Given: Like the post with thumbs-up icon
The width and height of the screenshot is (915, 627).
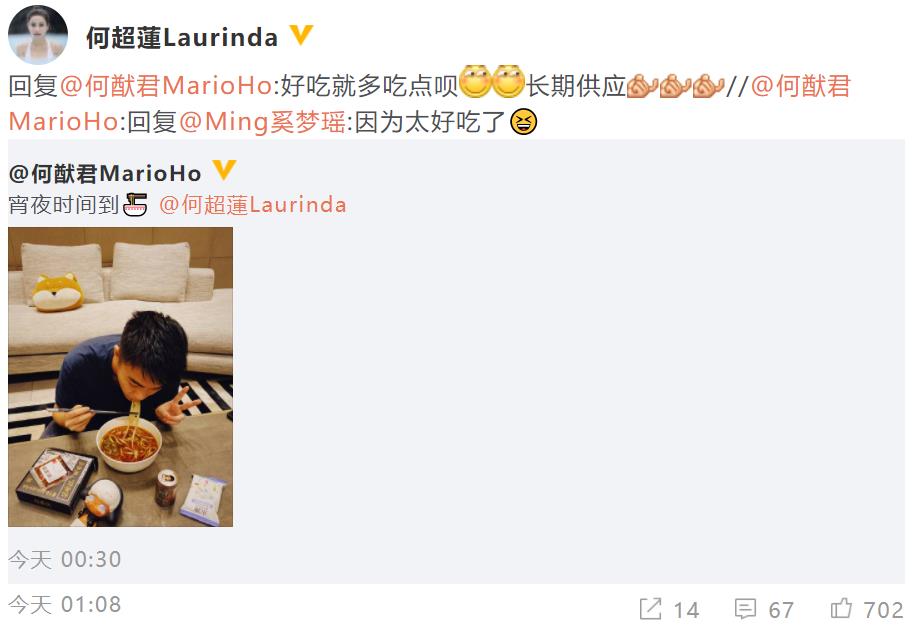Looking at the screenshot, I should coord(841,608).
